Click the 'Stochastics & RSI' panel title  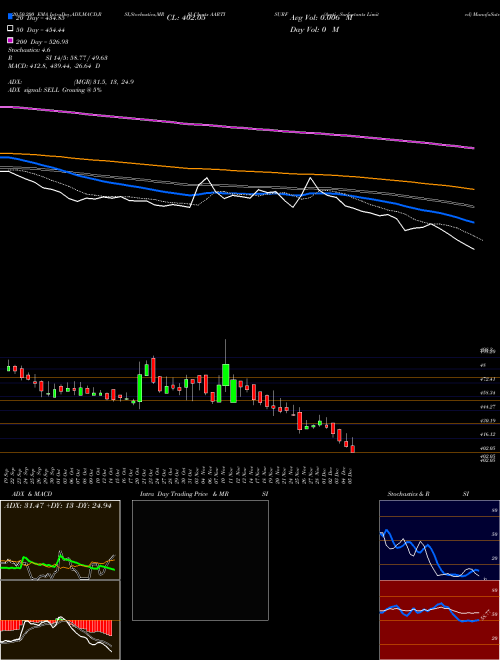click(x=428, y=494)
